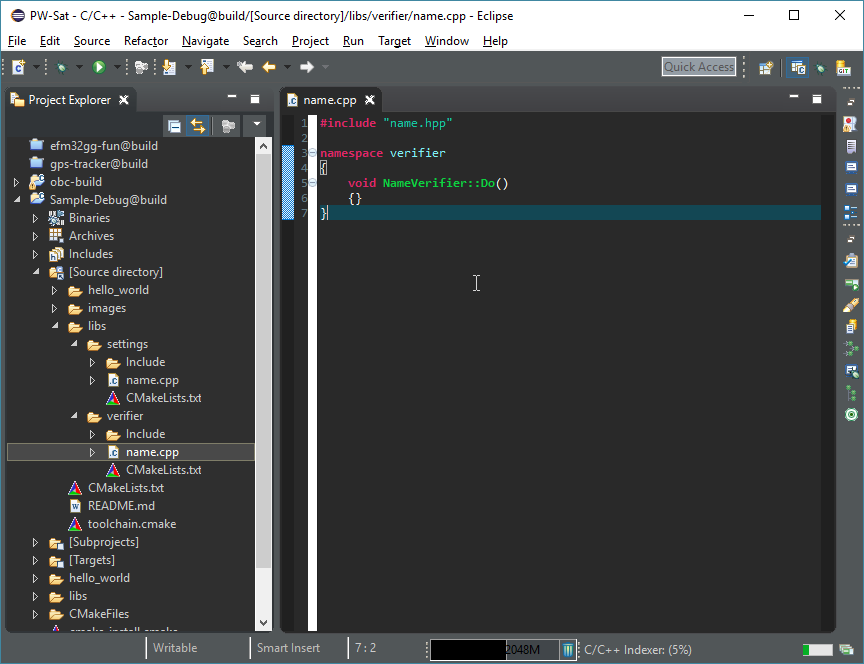Open the Navigate menu

click(x=205, y=41)
